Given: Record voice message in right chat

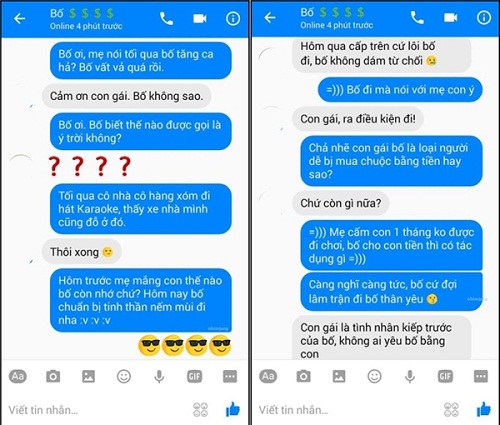Looking at the screenshot, I should [410, 377].
